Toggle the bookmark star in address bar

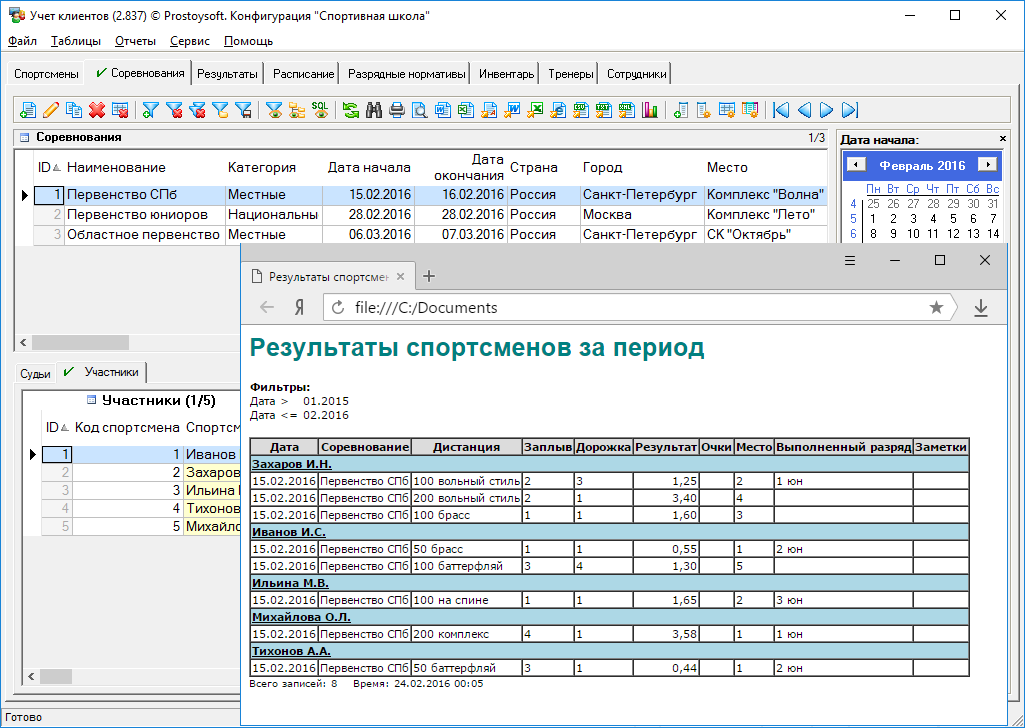tap(936, 308)
